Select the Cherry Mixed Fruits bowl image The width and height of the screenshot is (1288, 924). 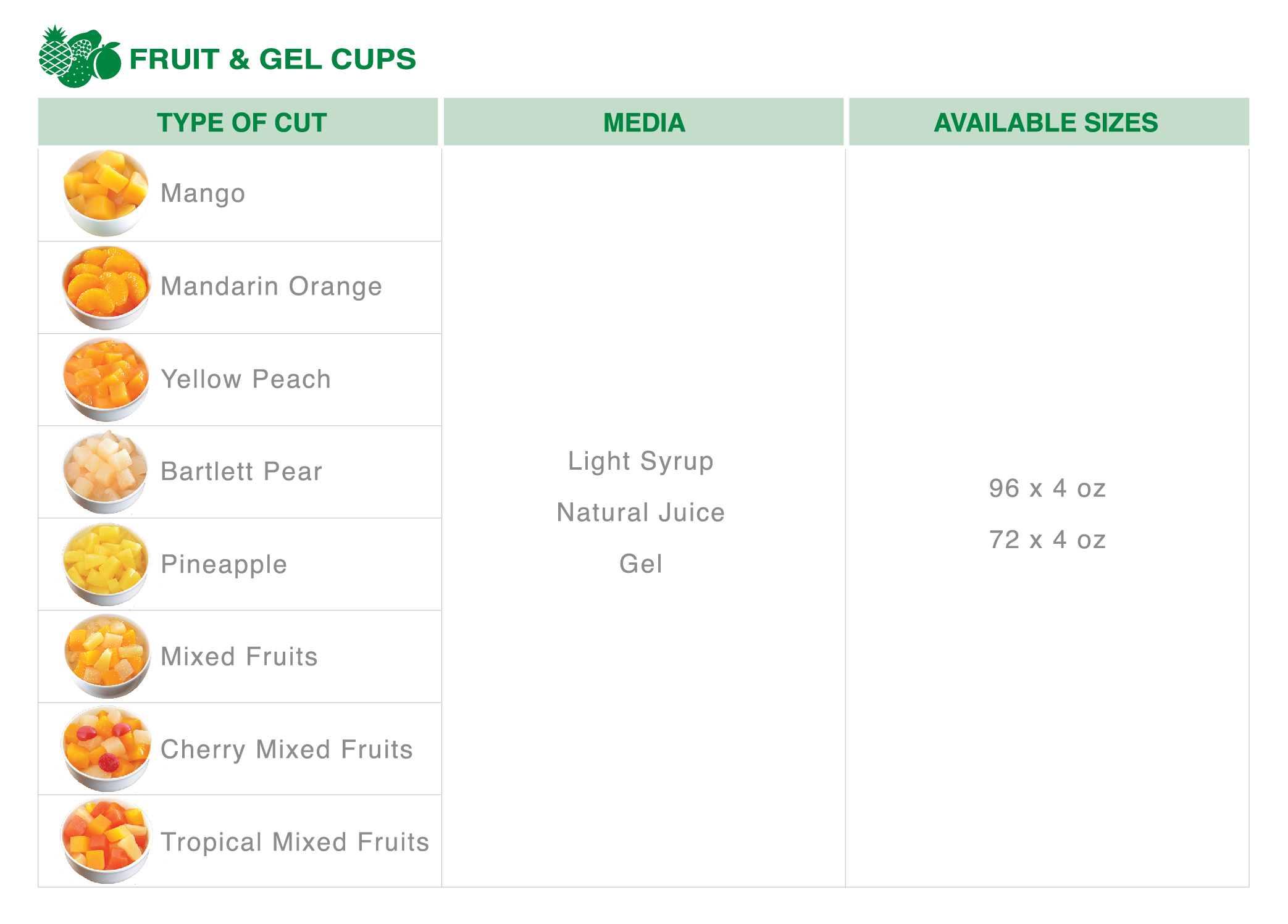point(106,749)
